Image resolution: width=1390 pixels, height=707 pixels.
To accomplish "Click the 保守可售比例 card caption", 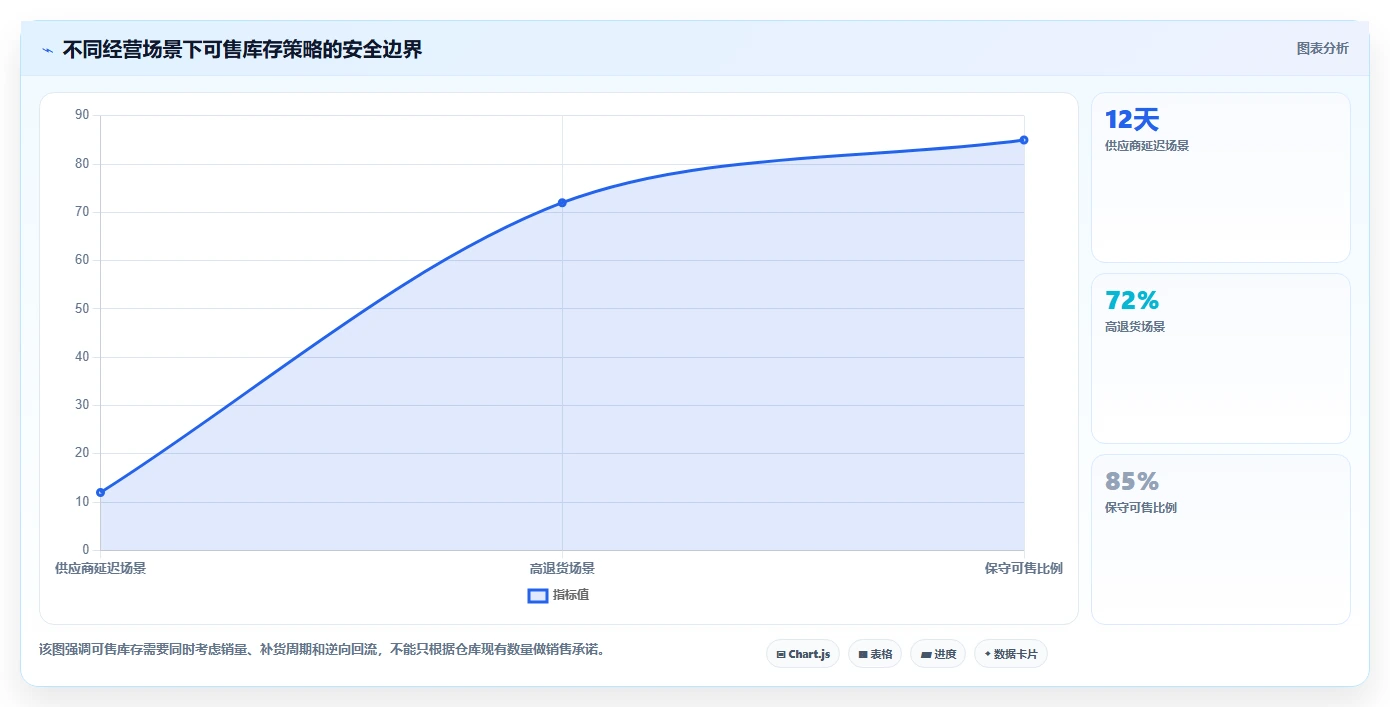I will coord(1141,508).
